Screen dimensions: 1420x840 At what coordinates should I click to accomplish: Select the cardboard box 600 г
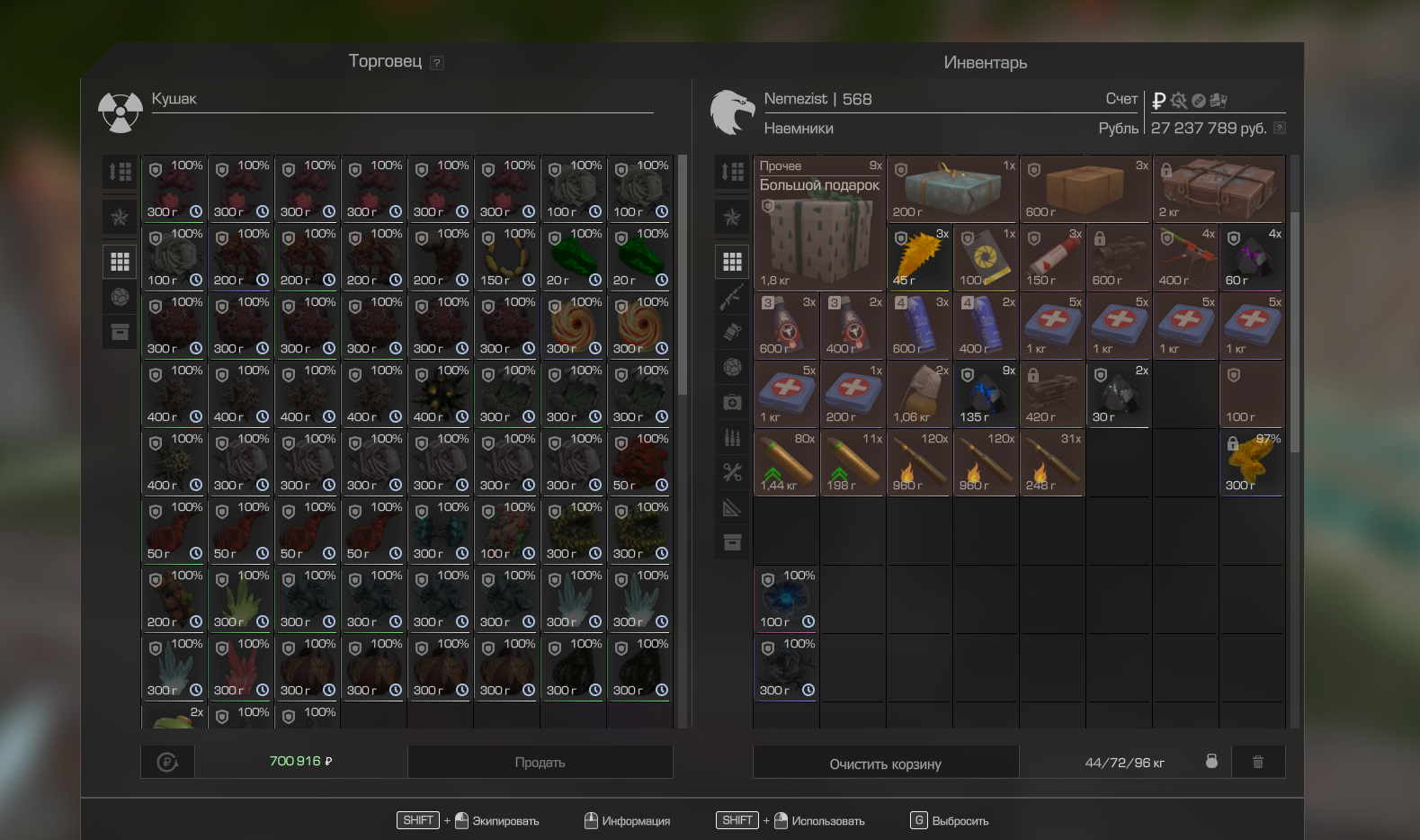click(1086, 189)
